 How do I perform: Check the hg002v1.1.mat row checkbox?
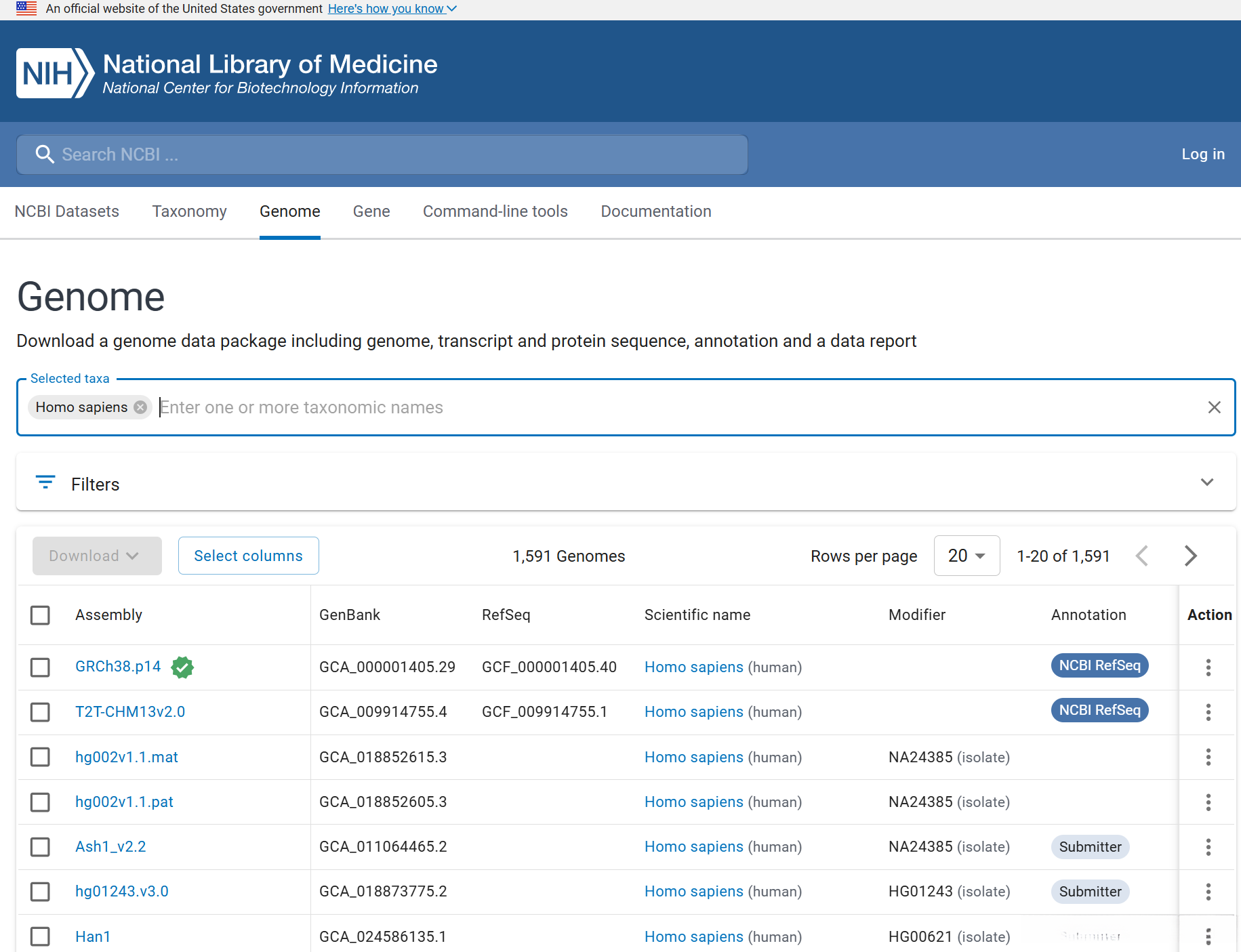point(40,757)
